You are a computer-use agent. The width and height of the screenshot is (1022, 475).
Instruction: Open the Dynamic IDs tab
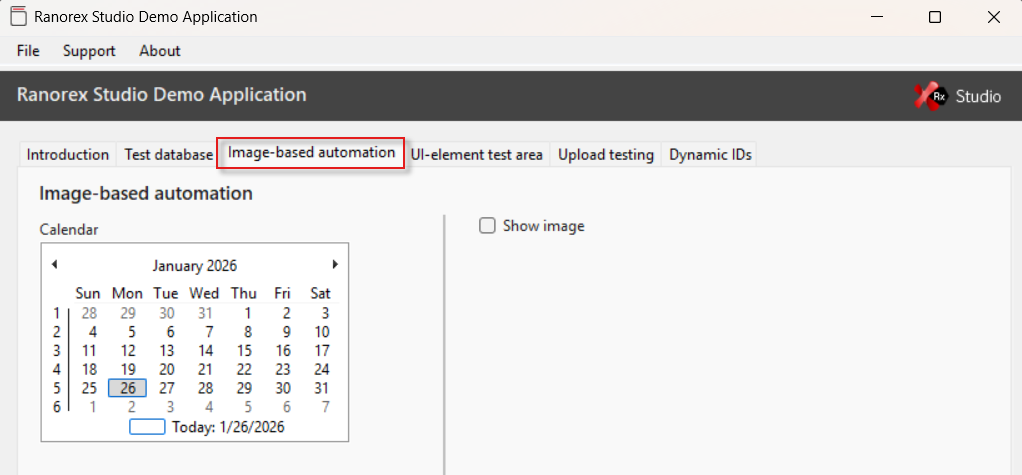(x=711, y=154)
